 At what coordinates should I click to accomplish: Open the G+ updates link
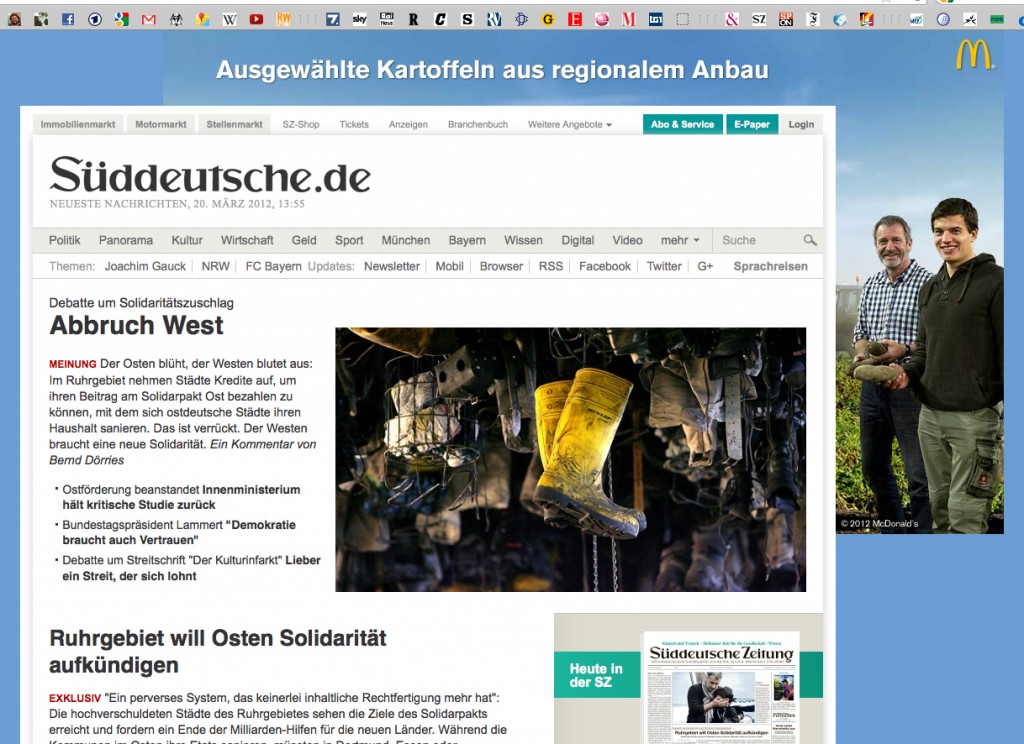(x=705, y=267)
